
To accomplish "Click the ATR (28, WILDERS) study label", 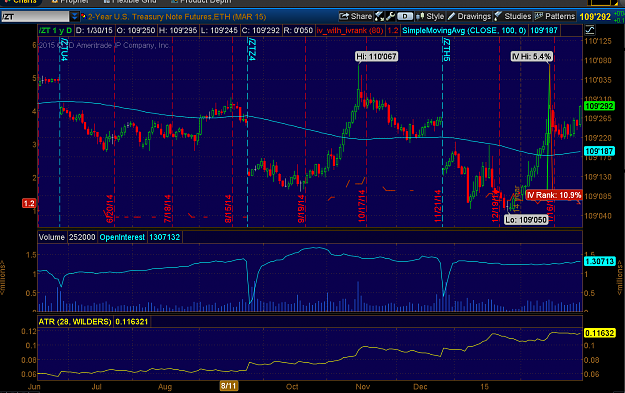I will pos(75,322).
